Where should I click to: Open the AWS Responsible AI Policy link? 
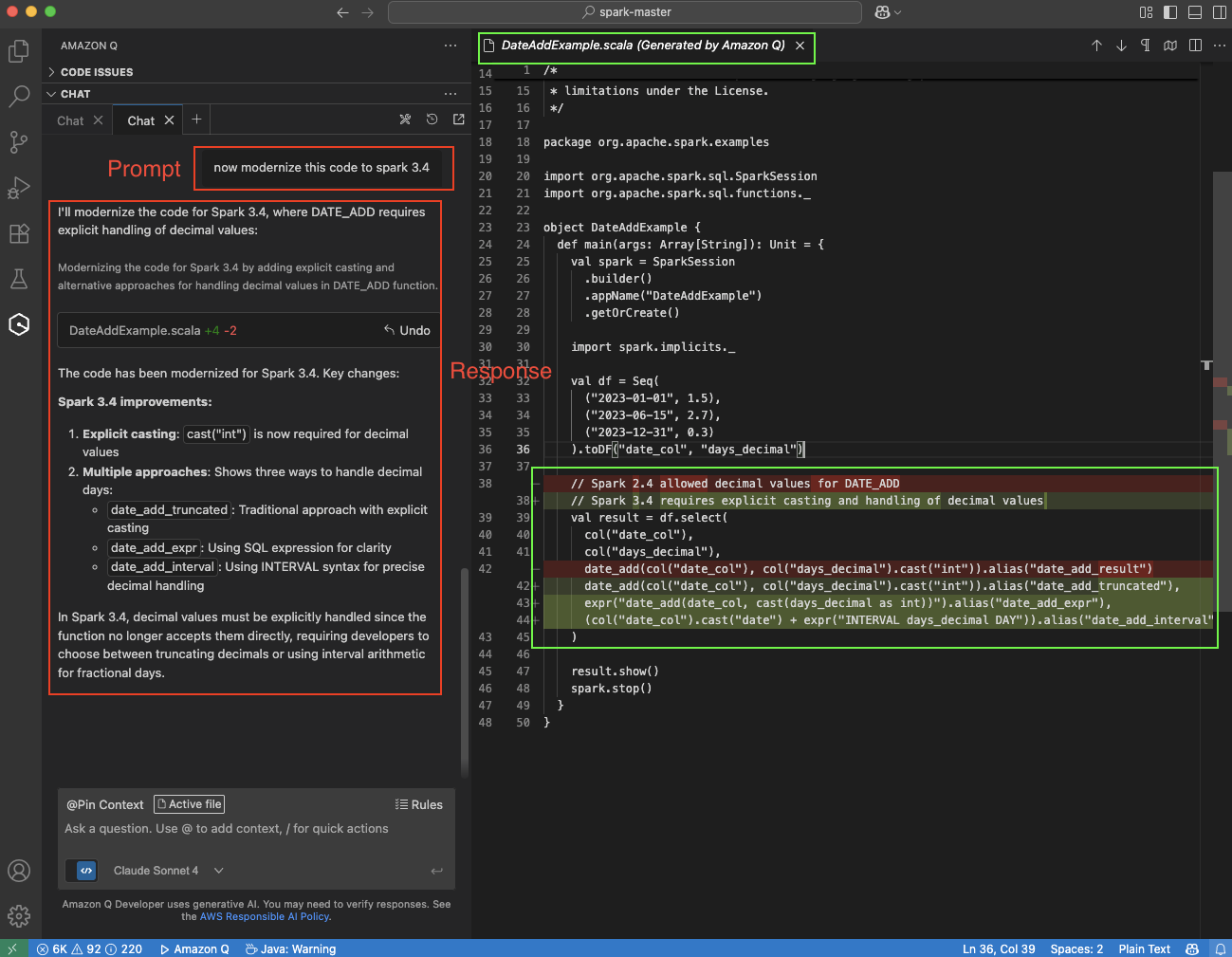(264, 916)
